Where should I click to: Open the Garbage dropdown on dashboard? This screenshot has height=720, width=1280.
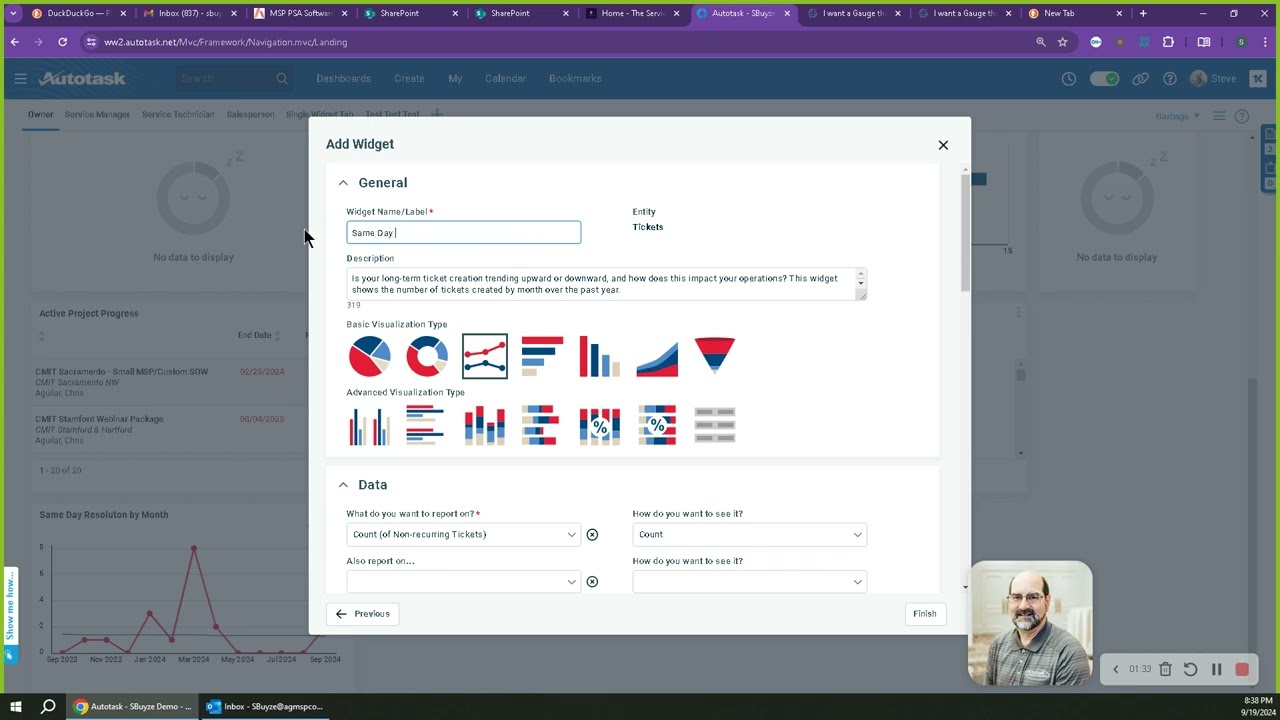[x=1178, y=116]
